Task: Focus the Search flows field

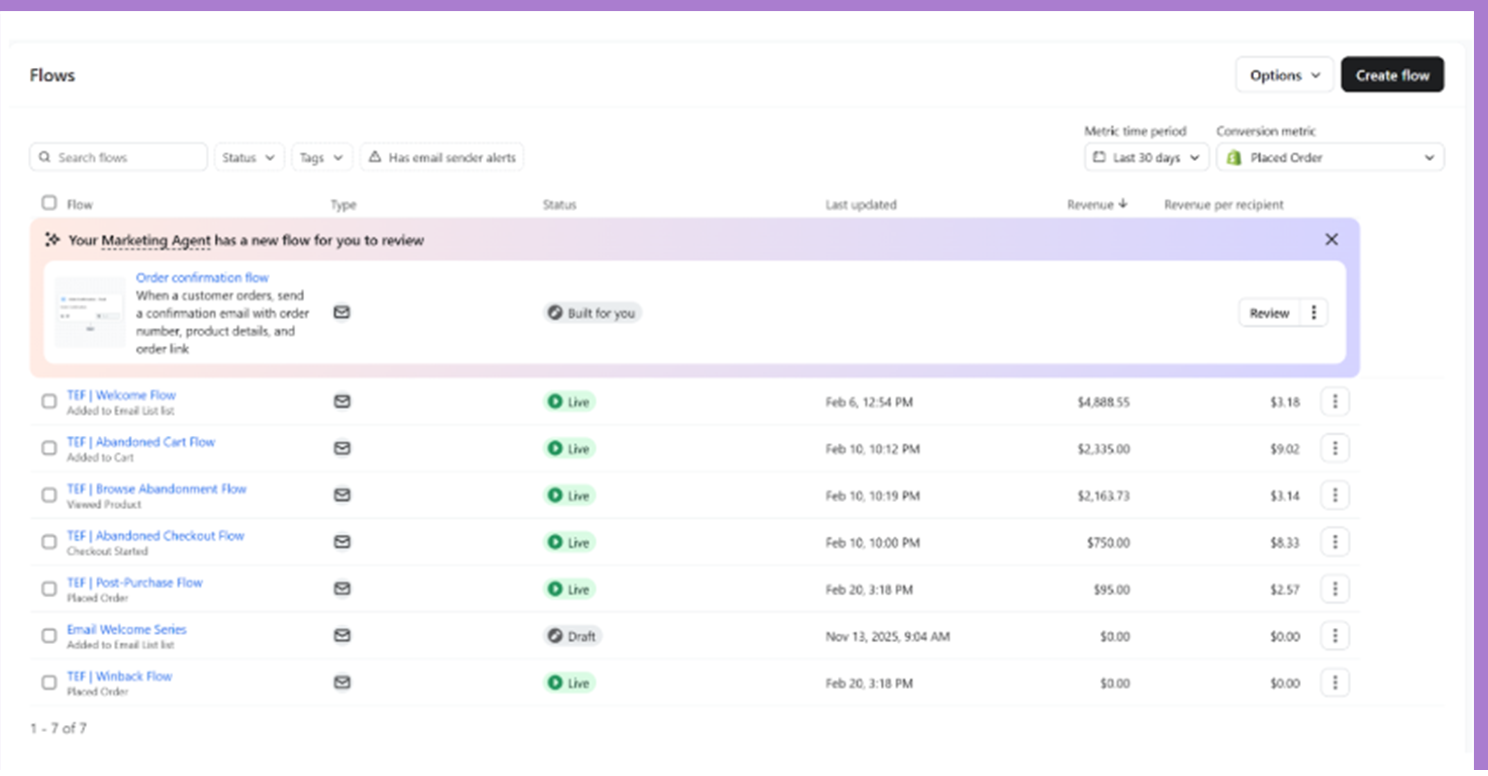Action: point(118,157)
